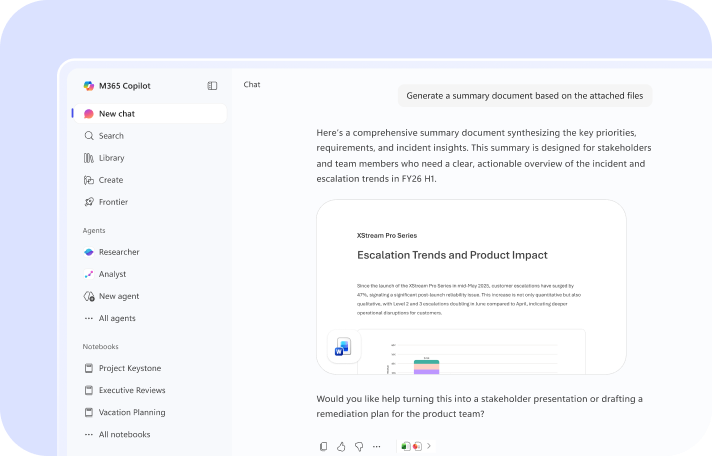Click the Vacation Planning notebook icon
This screenshot has height=456, width=712.
coord(89,412)
